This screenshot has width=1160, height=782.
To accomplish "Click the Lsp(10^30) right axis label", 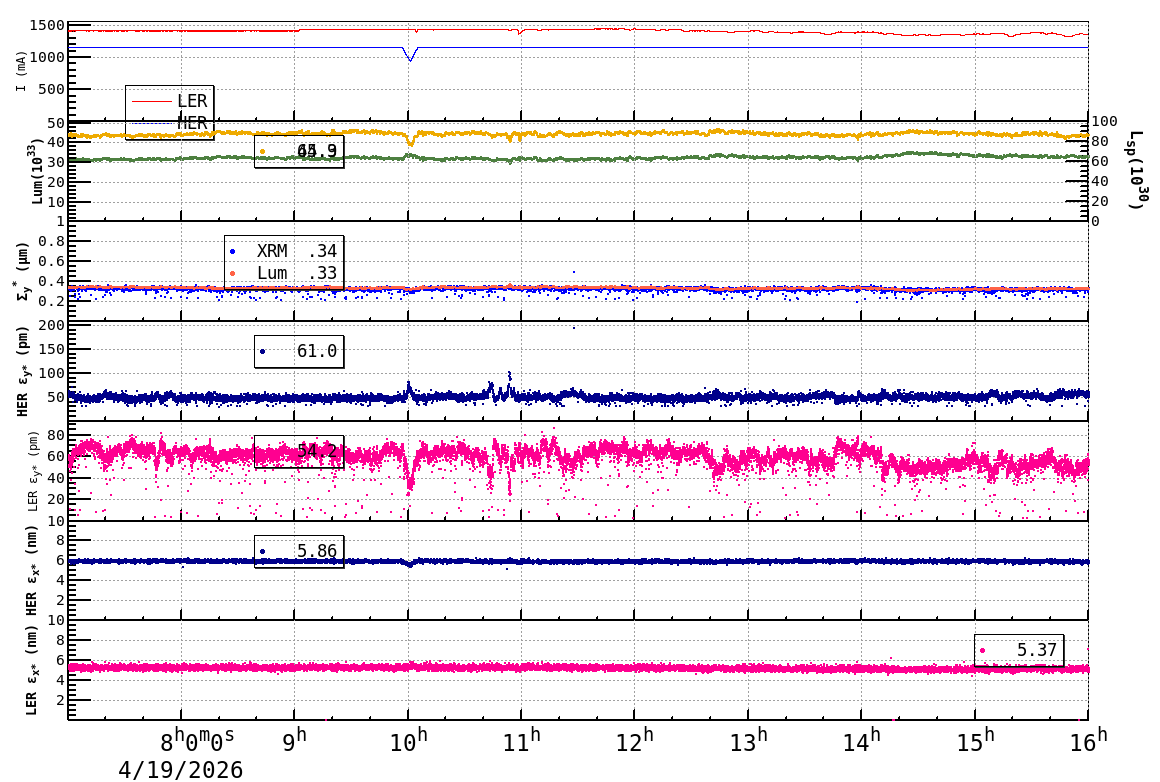I will coord(1138,170).
